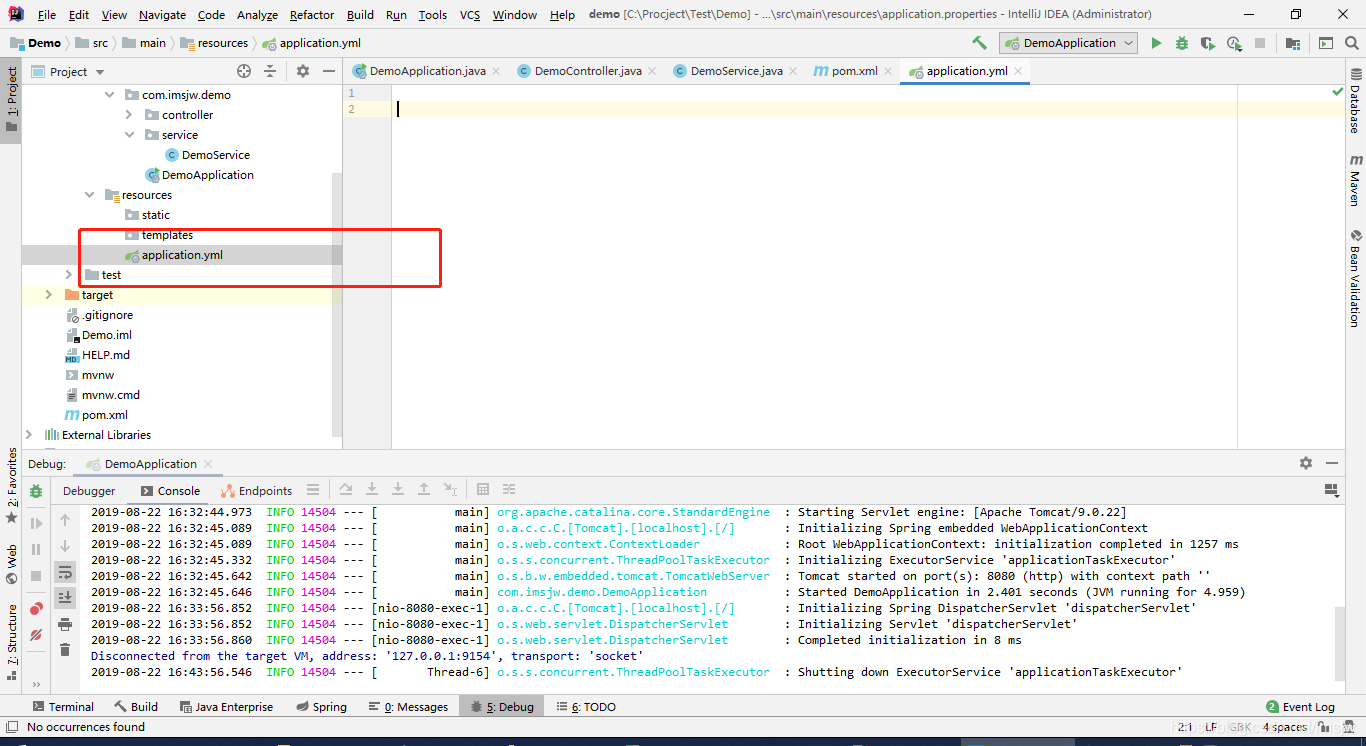Collapse all in Project panel
Viewport: 1366px width, 746px height.
tap(270, 71)
